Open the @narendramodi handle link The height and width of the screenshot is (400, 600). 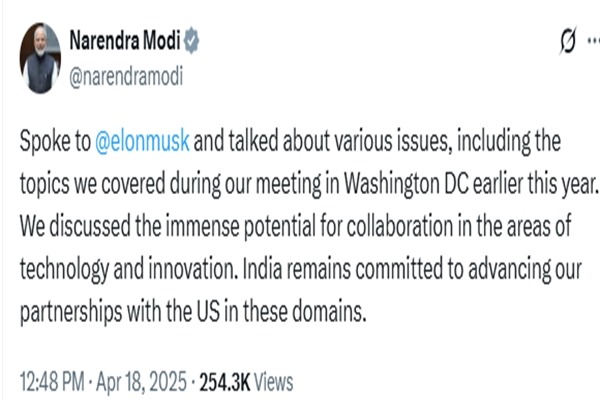tap(125, 74)
